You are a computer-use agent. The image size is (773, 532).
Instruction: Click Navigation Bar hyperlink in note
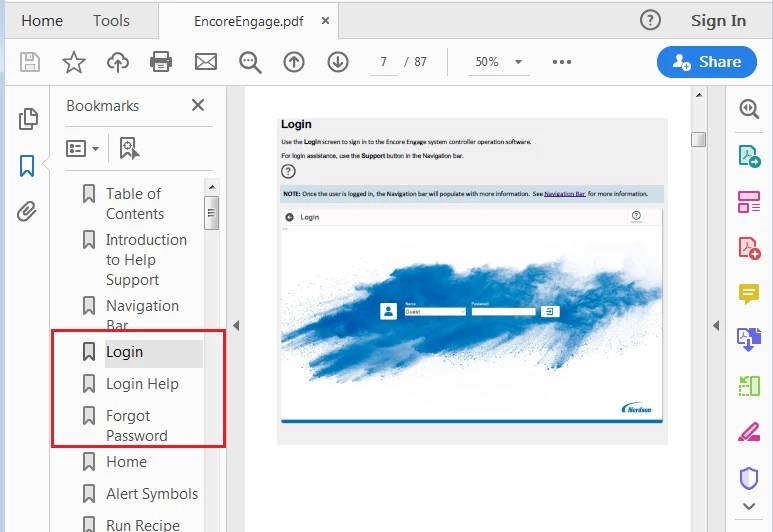click(564, 194)
